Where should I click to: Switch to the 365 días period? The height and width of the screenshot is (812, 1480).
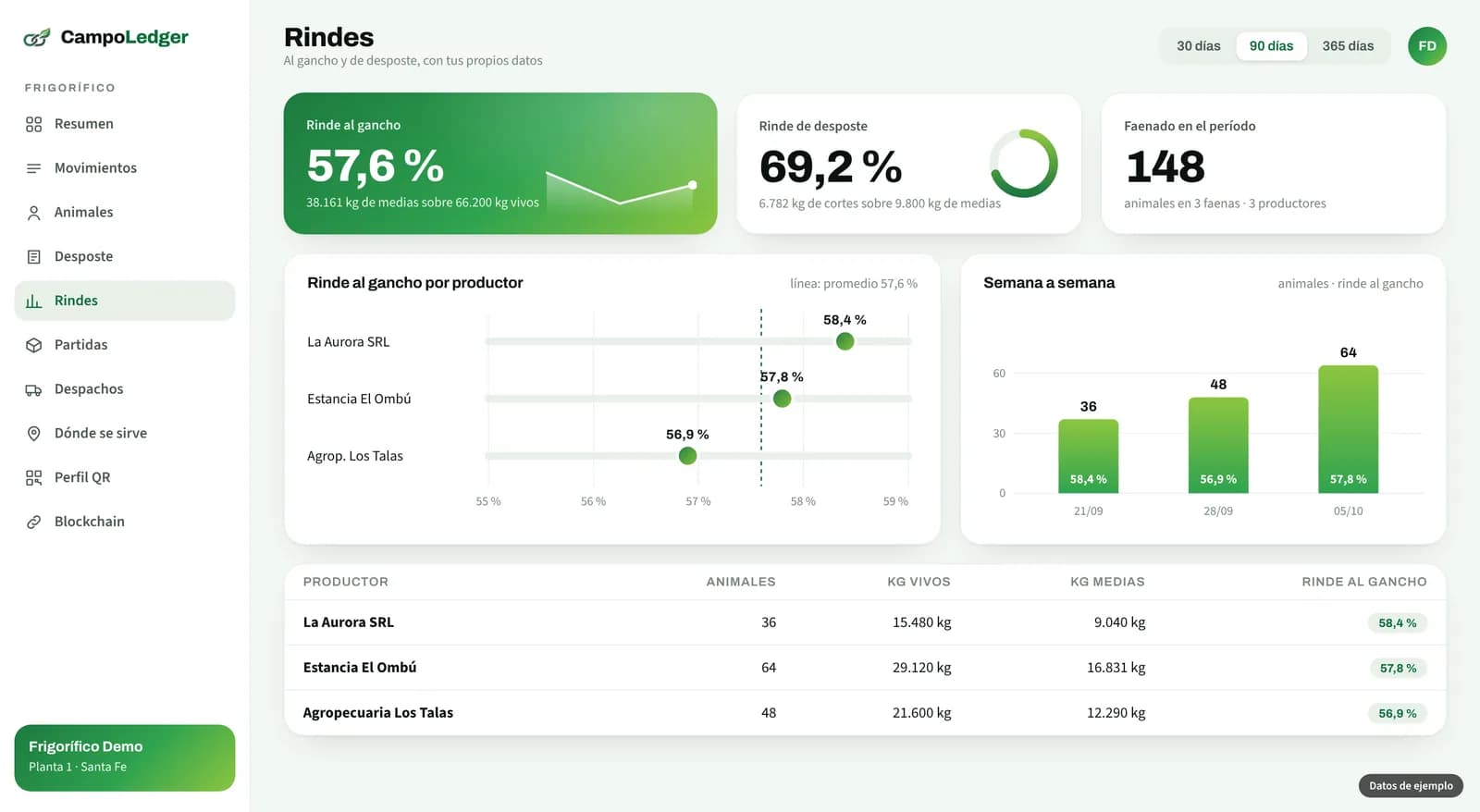pyautogui.click(x=1348, y=46)
